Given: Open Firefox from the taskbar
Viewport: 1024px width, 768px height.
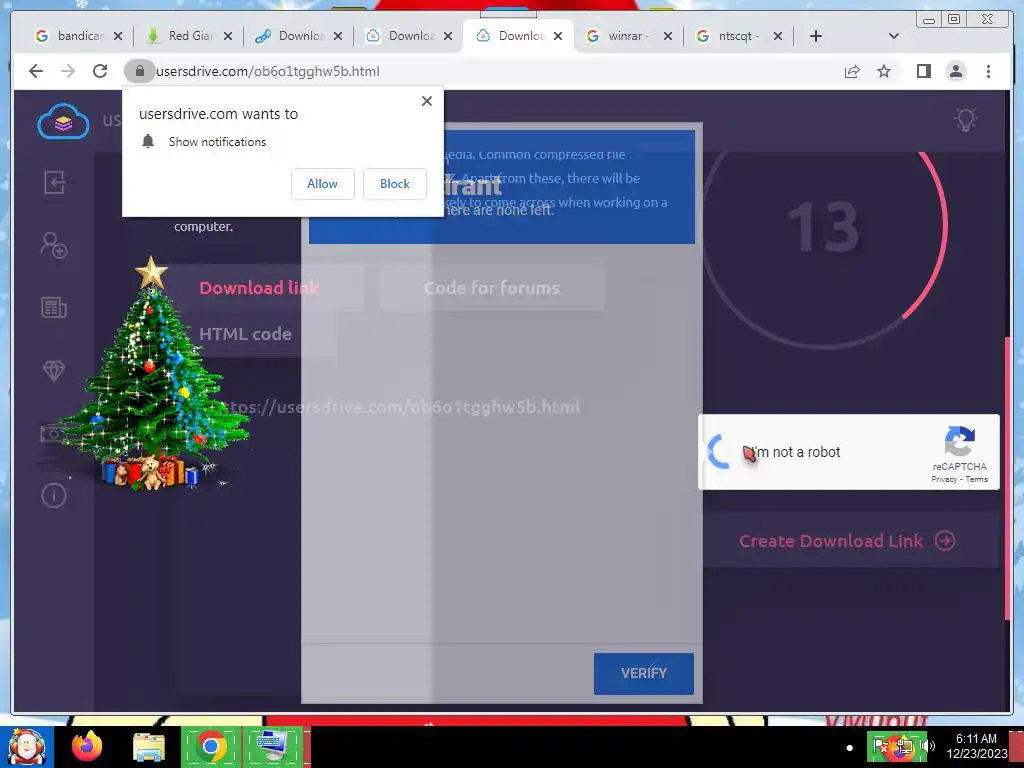Looking at the screenshot, I should tap(87, 746).
